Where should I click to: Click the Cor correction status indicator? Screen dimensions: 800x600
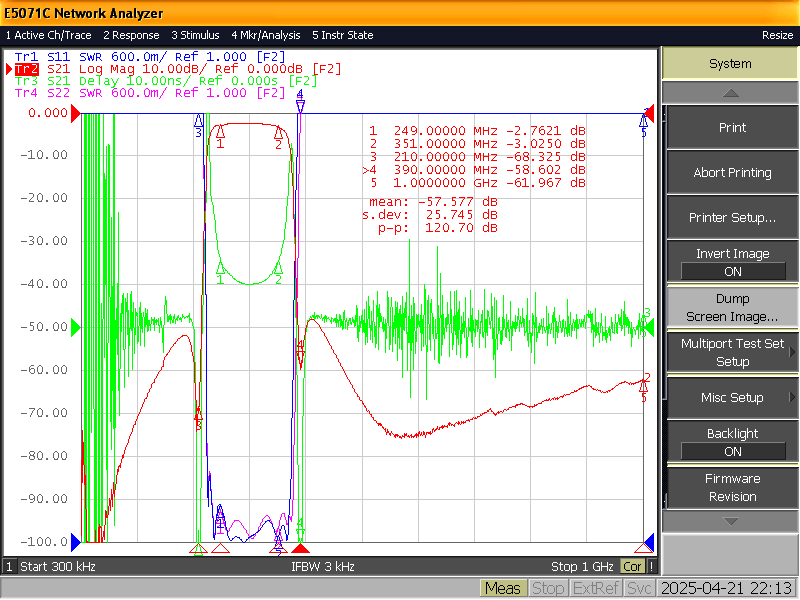tap(633, 567)
